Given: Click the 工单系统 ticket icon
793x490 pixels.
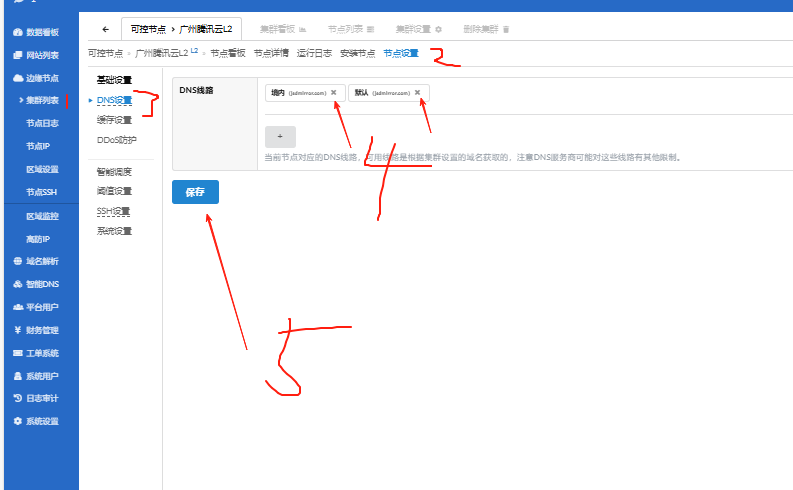Looking at the screenshot, I should (18, 353).
